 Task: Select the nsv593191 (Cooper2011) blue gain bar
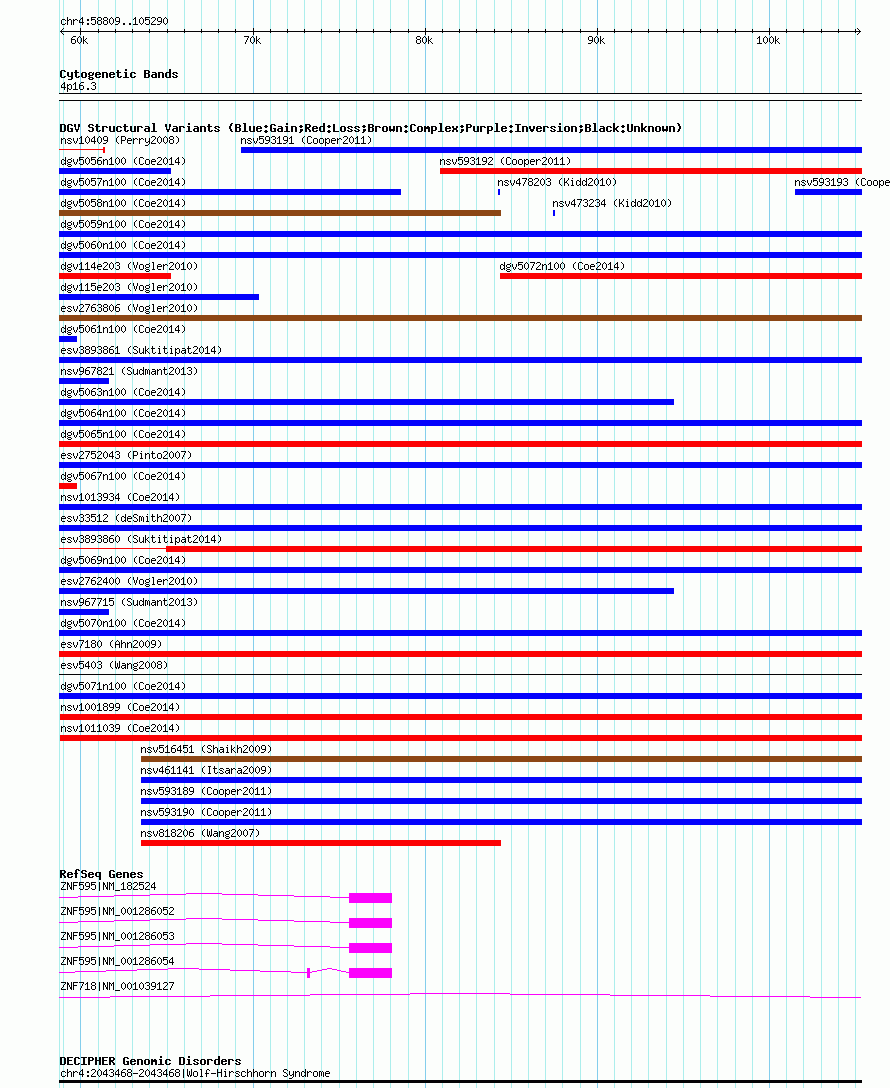(x=551, y=150)
